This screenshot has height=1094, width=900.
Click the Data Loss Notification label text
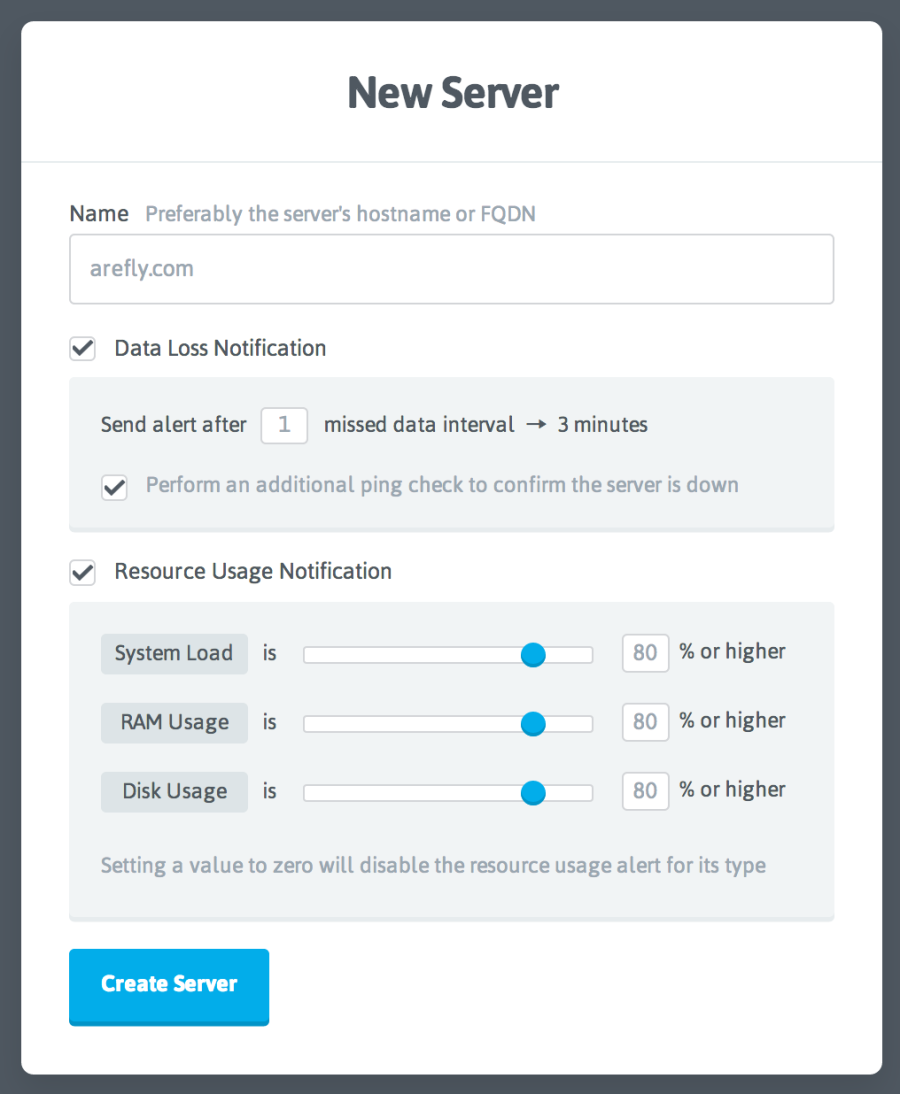(x=220, y=349)
